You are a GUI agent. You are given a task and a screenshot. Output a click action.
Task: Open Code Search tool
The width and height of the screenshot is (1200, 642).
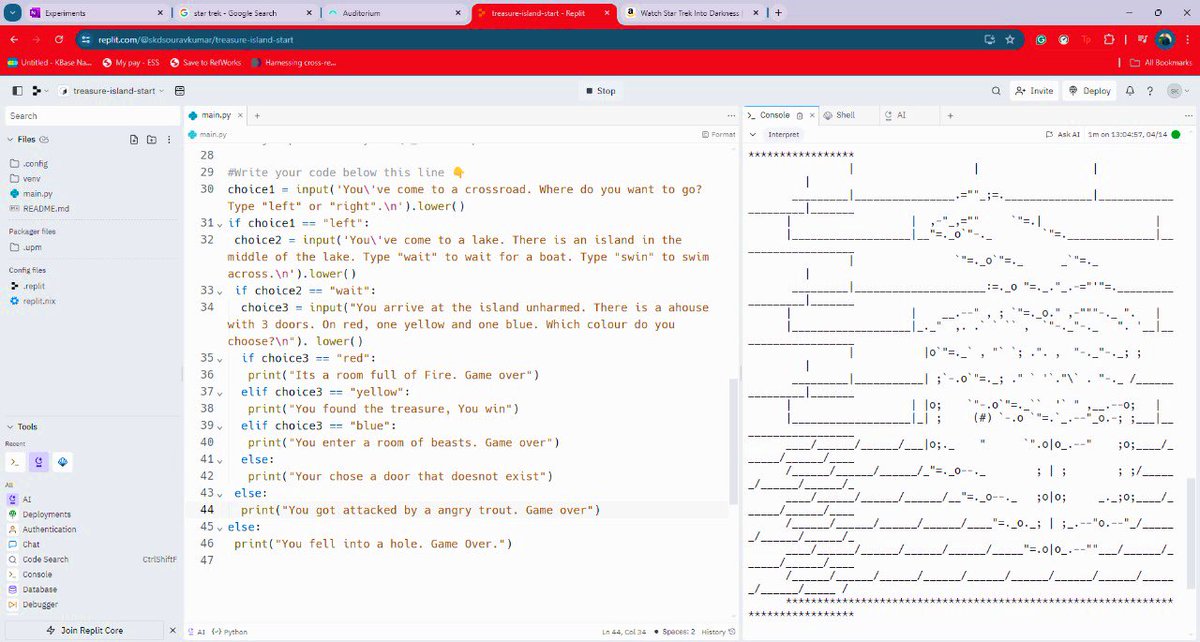[x=46, y=559]
